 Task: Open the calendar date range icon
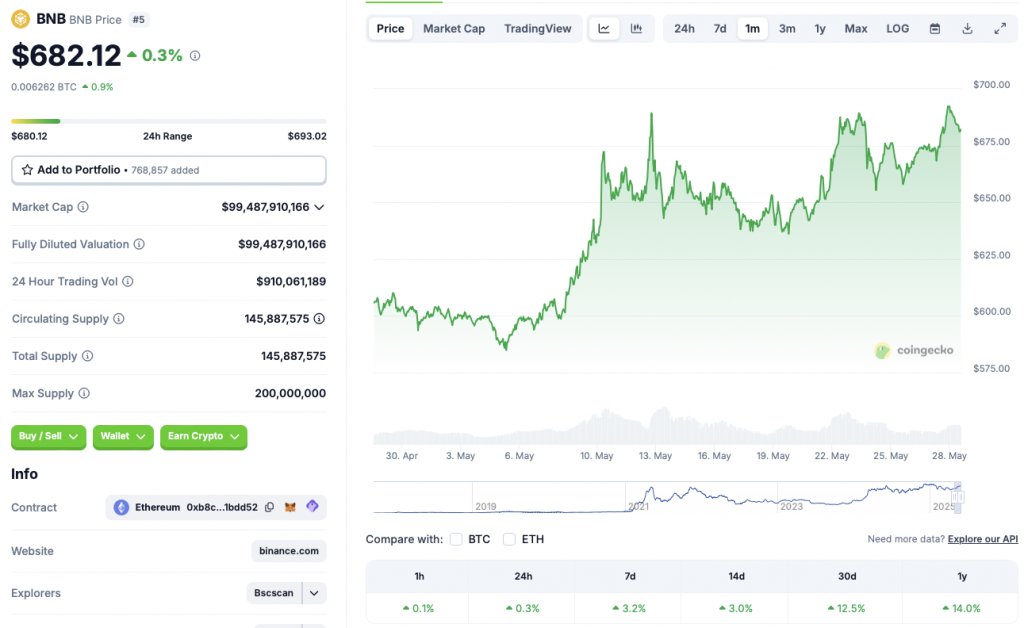[x=935, y=29]
